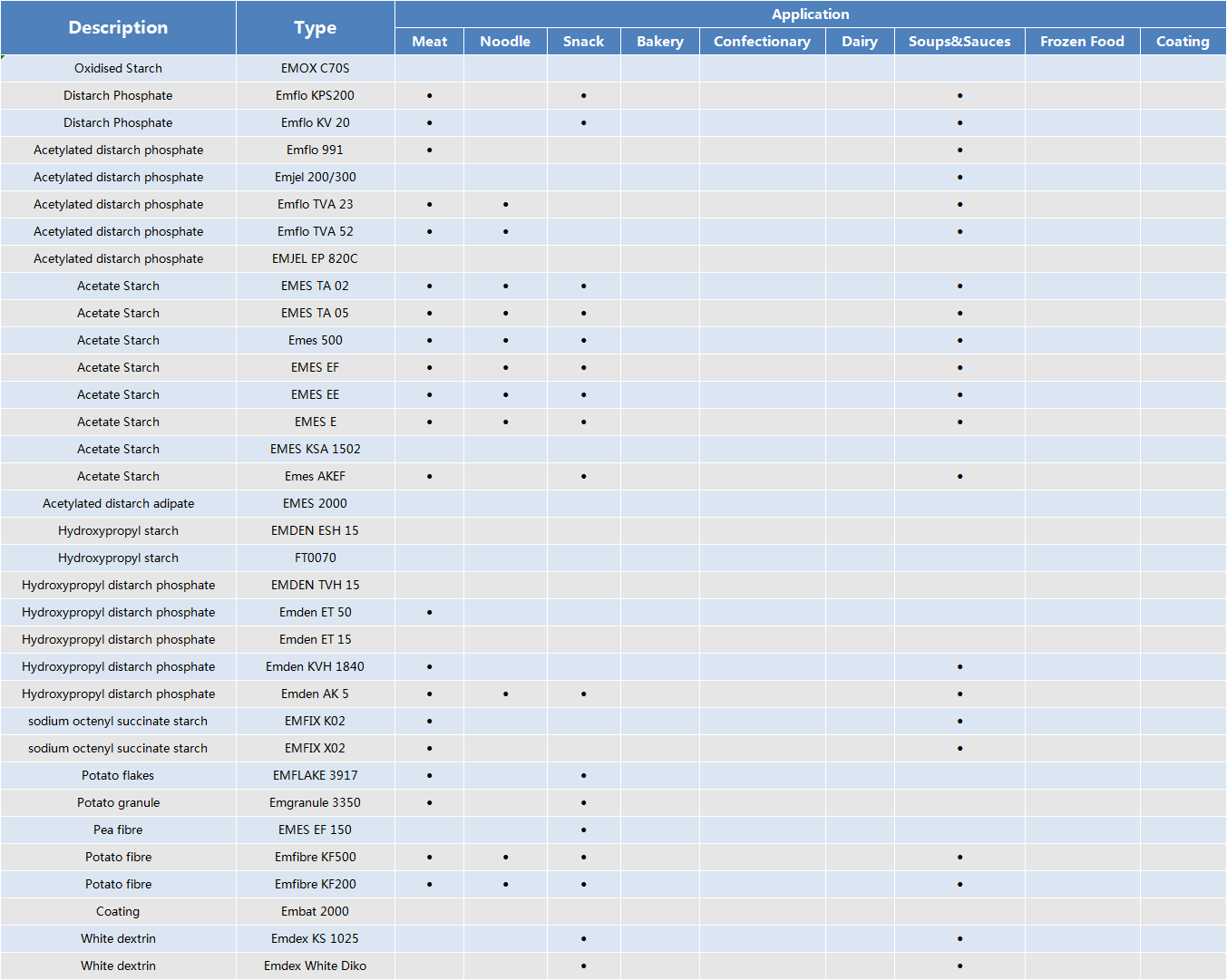Click the Emflo KPS200 cell
Image resolution: width=1227 pixels, height=980 pixels.
click(315, 95)
